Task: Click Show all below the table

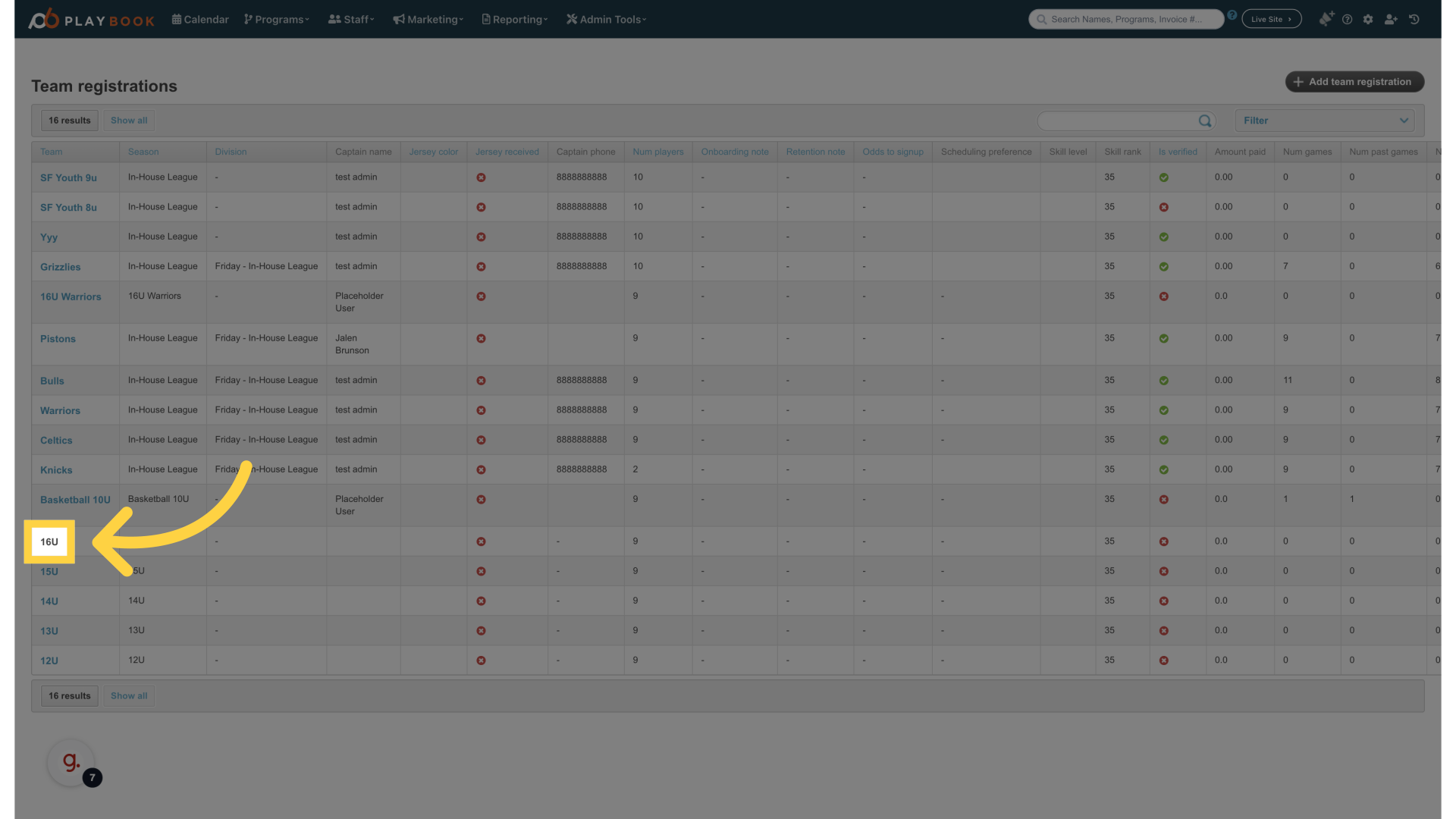Action: tap(129, 696)
